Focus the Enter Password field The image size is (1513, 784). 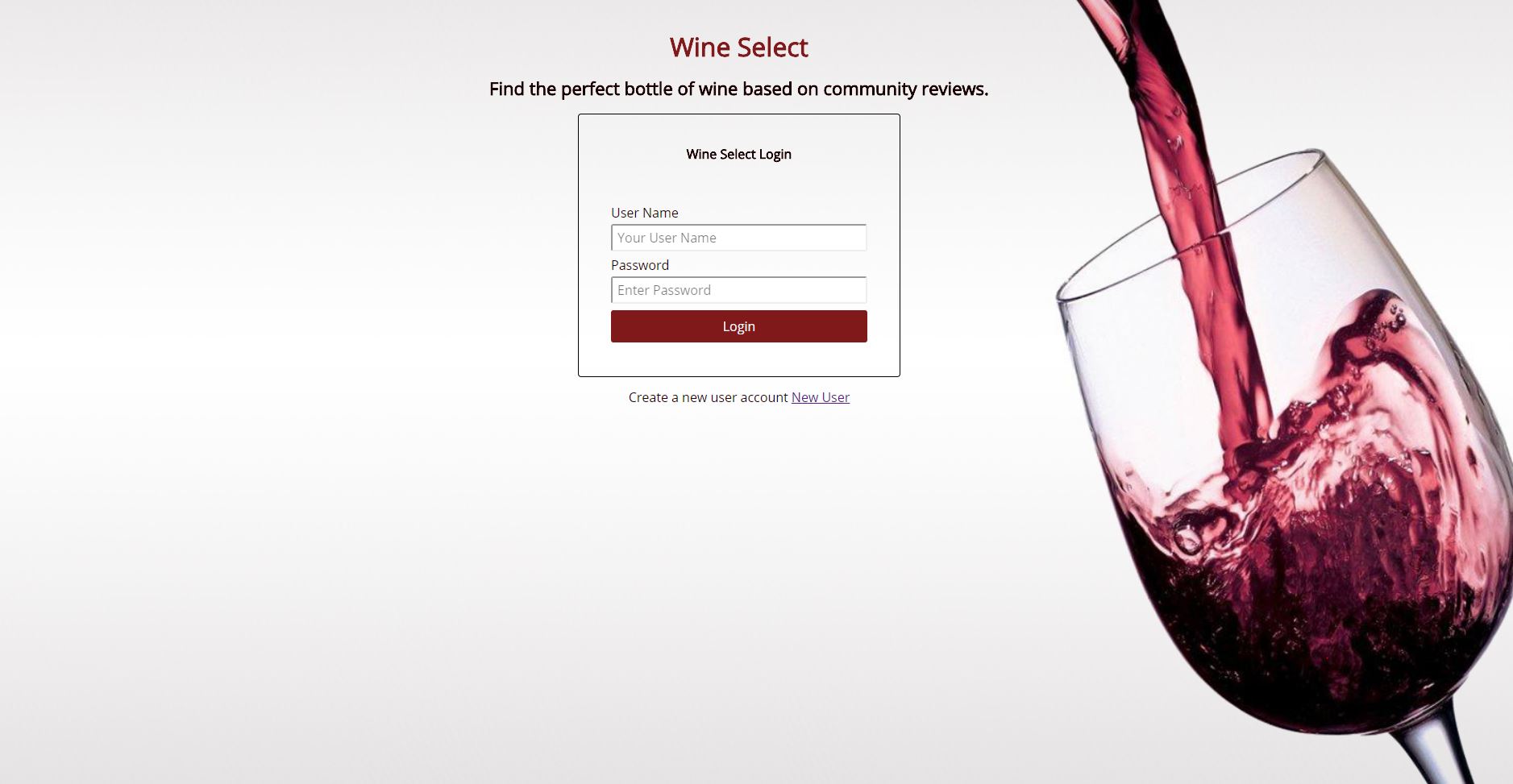pos(738,290)
